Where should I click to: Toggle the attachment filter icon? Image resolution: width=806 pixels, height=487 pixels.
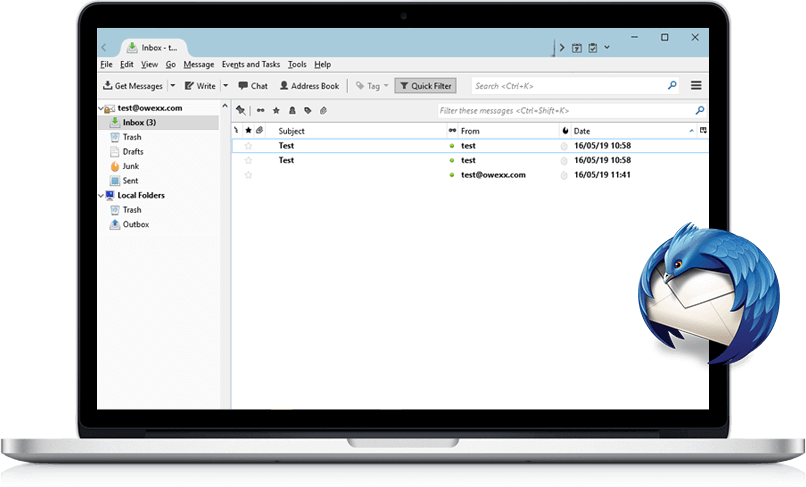point(323,111)
